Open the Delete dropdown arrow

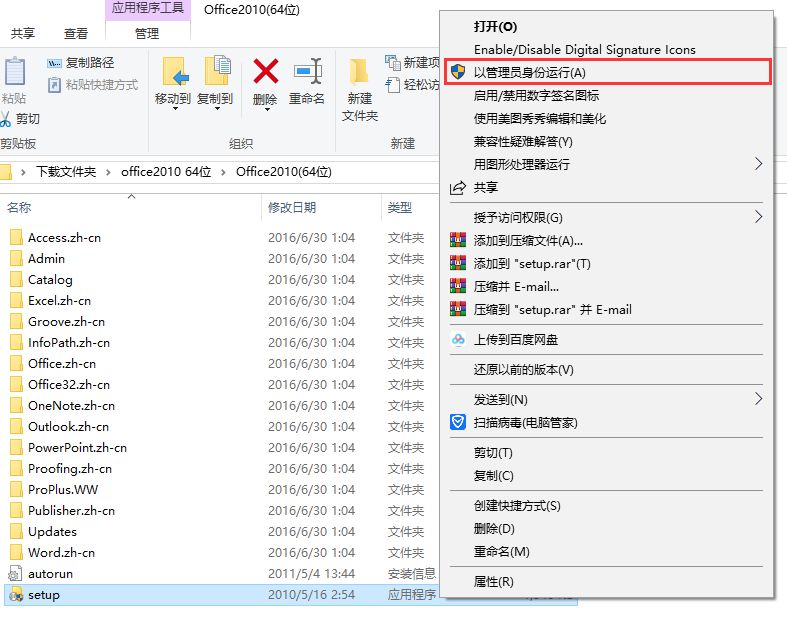click(x=267, y=108)
